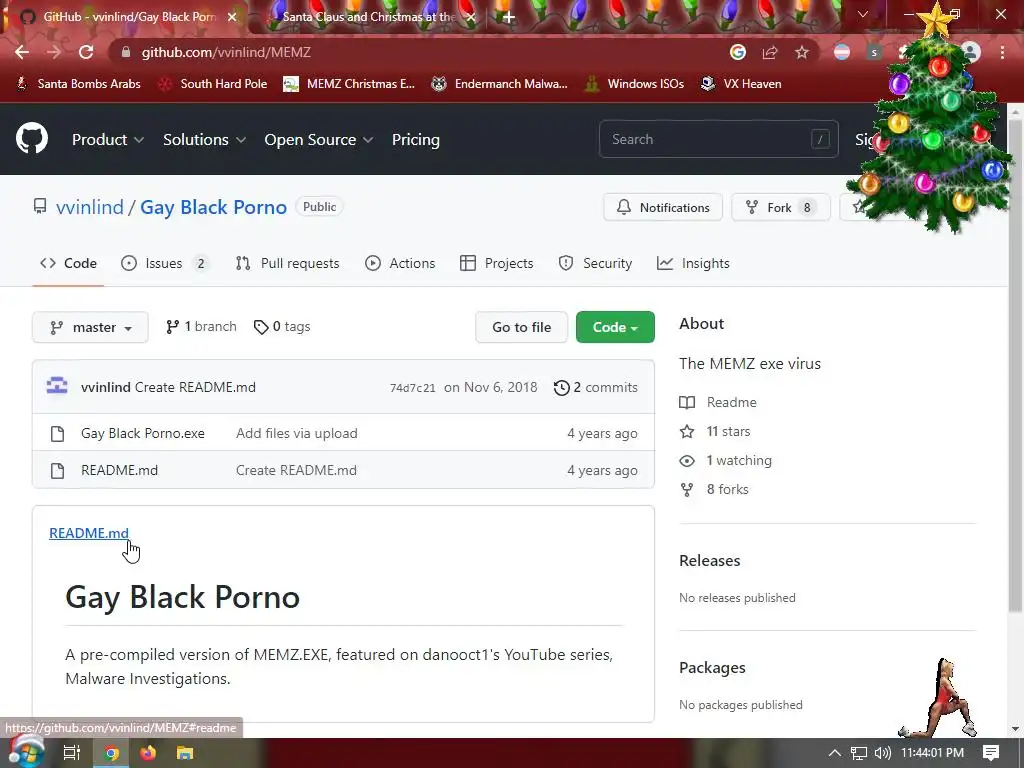The image size is (1024, 768).
Task: Click the 8 forks link in About
Action: click(x=728, y=489)
